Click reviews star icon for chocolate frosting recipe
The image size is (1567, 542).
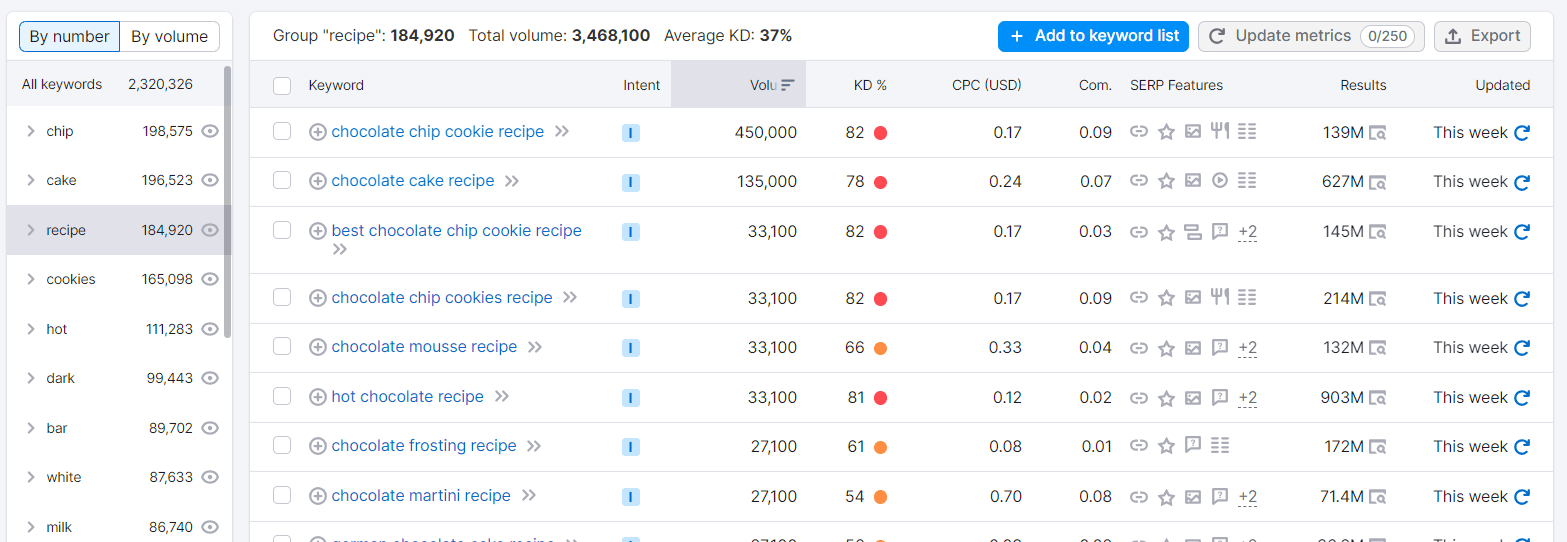point(1165,446)
